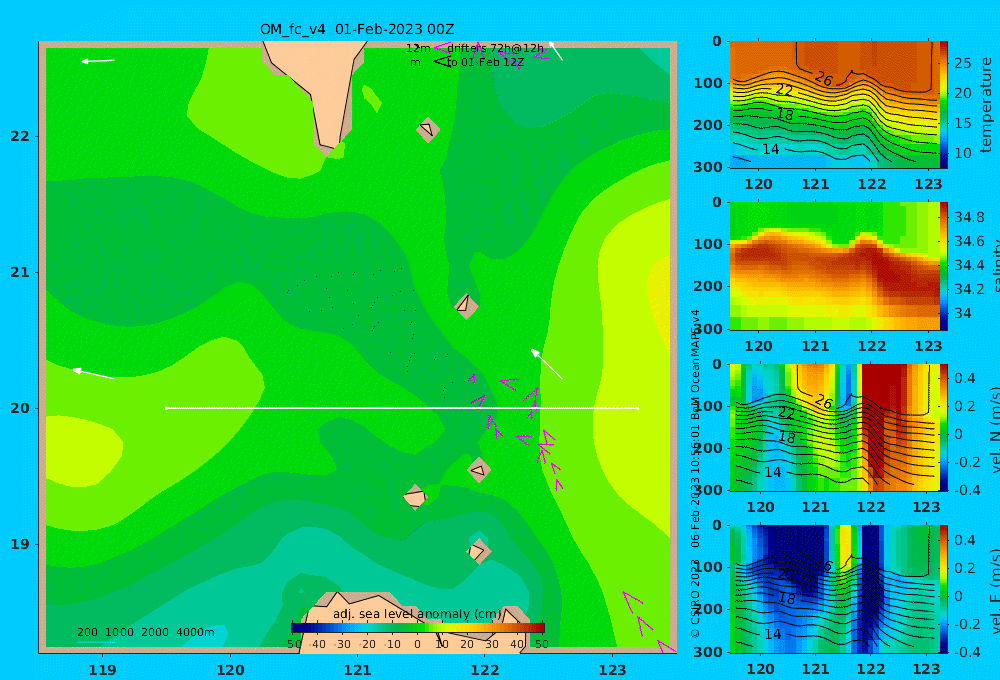Click the vel. N color scale bar

click(944, 427)
